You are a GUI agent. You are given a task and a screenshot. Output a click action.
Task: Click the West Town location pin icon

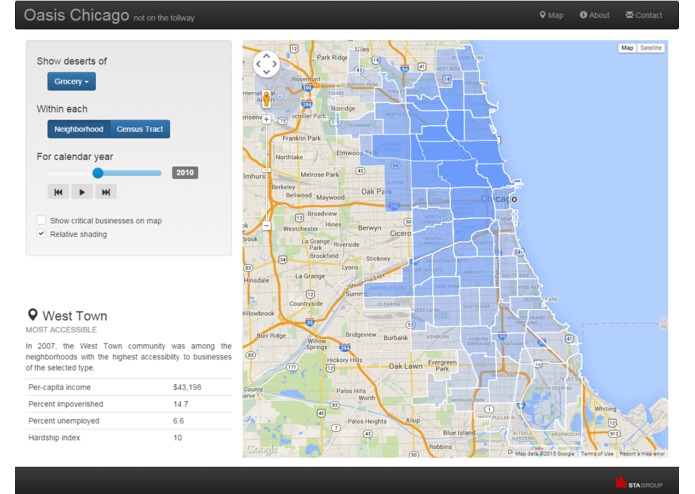[x=32, y=315]
